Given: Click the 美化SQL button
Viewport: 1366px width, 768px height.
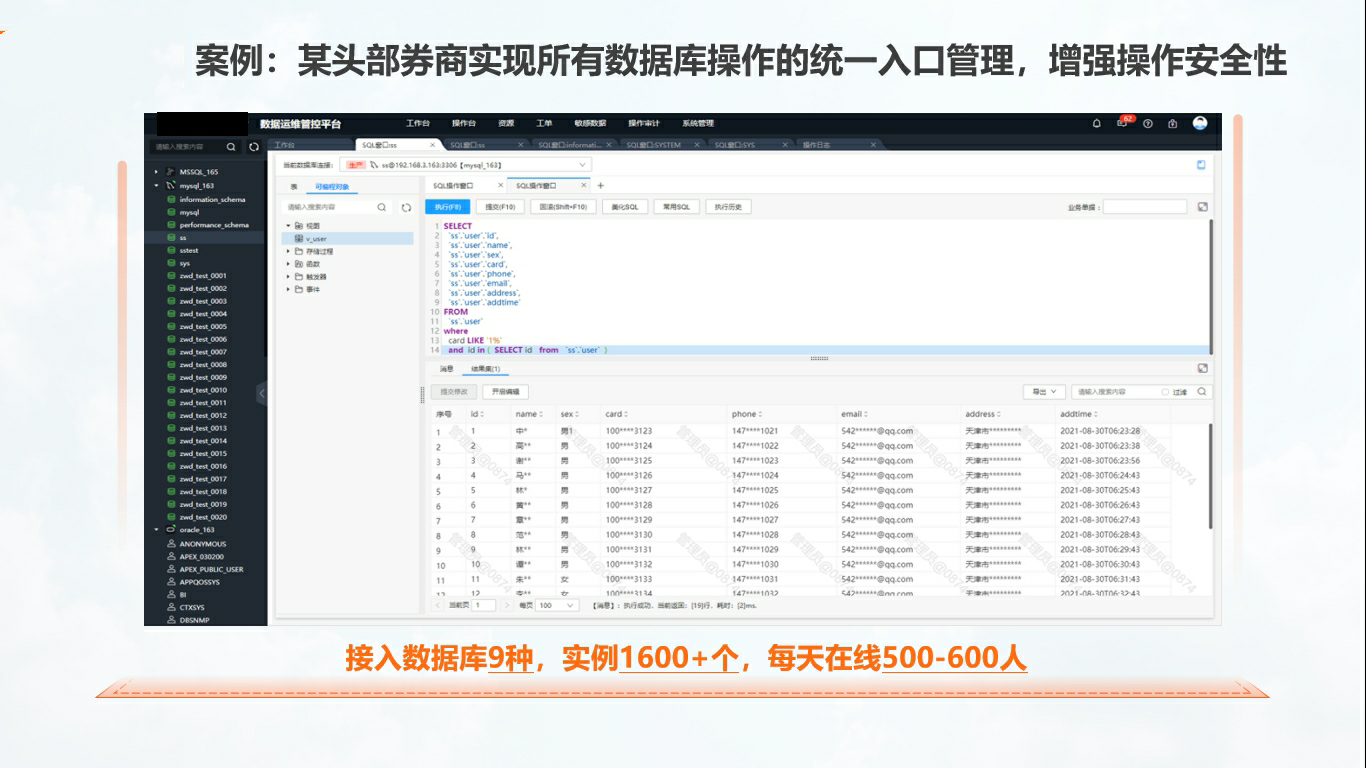Looking at the screenshot, I should (x=625, y=207).
